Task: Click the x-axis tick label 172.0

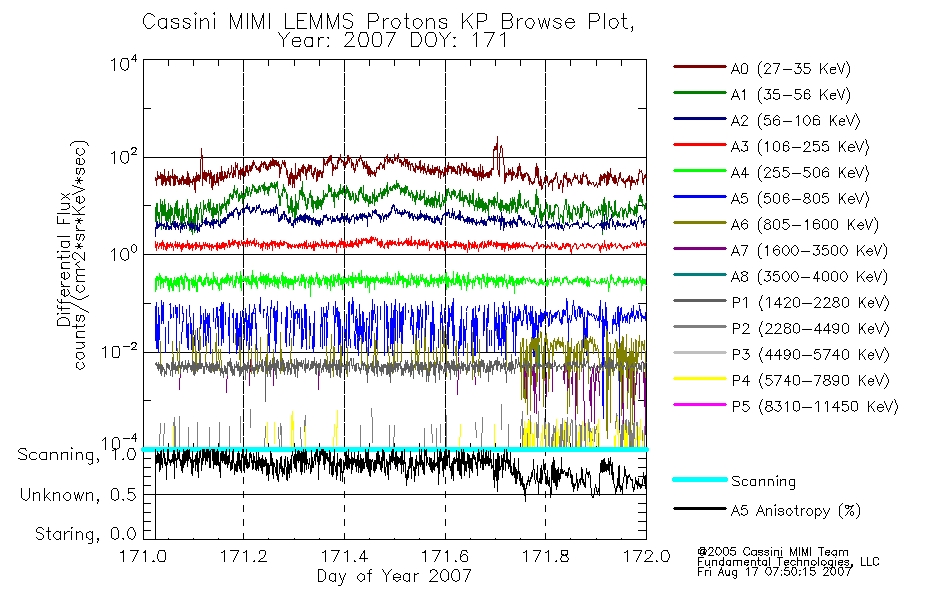Action: [646, 556]
